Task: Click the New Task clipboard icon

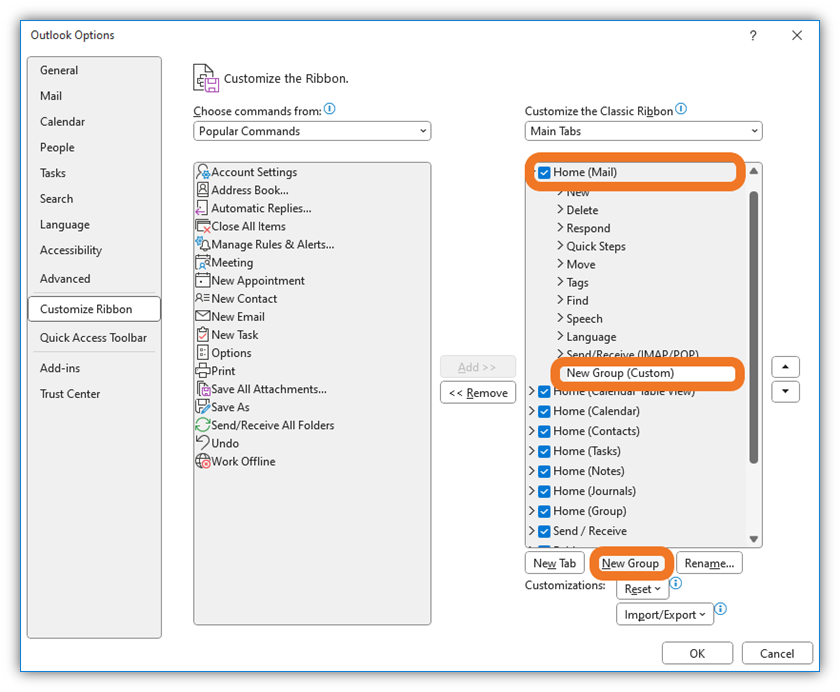Action: [202, 334]
